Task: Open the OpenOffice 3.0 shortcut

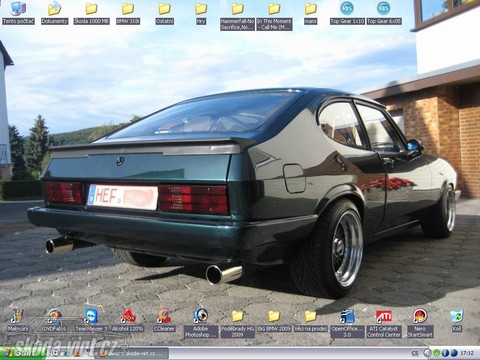Action: tap(347, 323)
